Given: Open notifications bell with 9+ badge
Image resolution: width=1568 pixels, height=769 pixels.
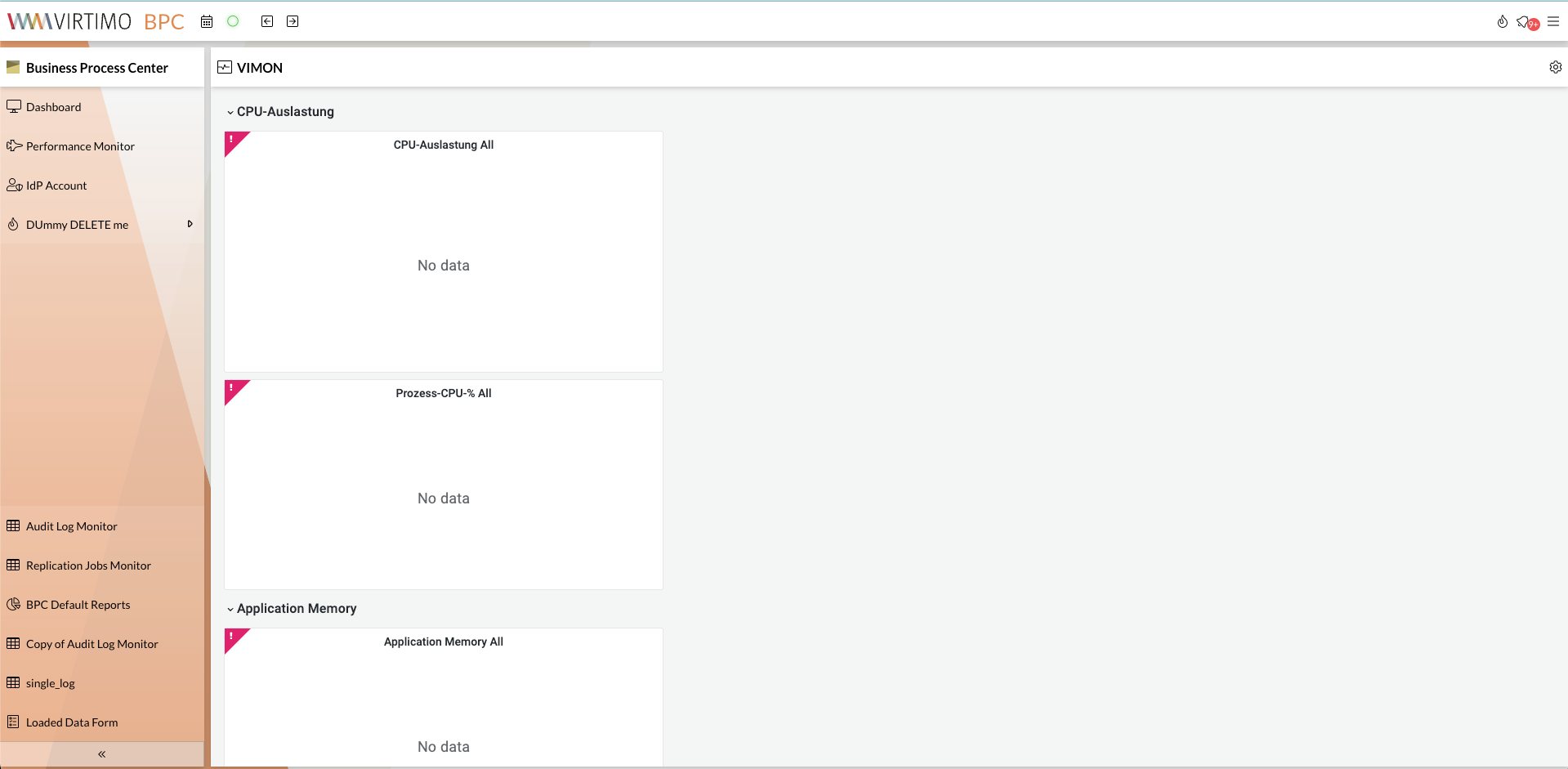Looking at the screenshot, I should [x=1526, y=22].
